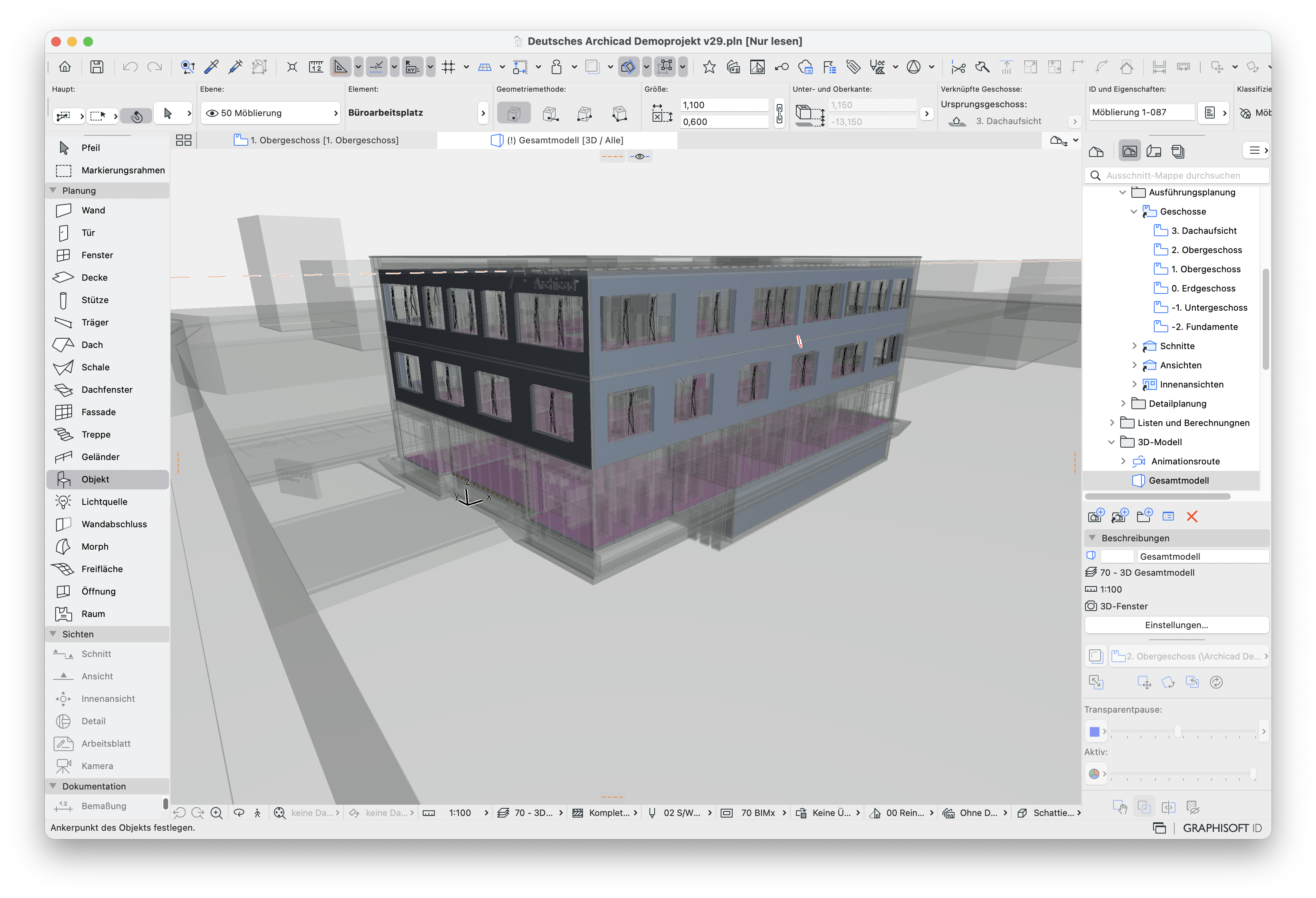Click the Einstellungen... button
This screenshot has width=1316, height=898.
pos(1177,625)
